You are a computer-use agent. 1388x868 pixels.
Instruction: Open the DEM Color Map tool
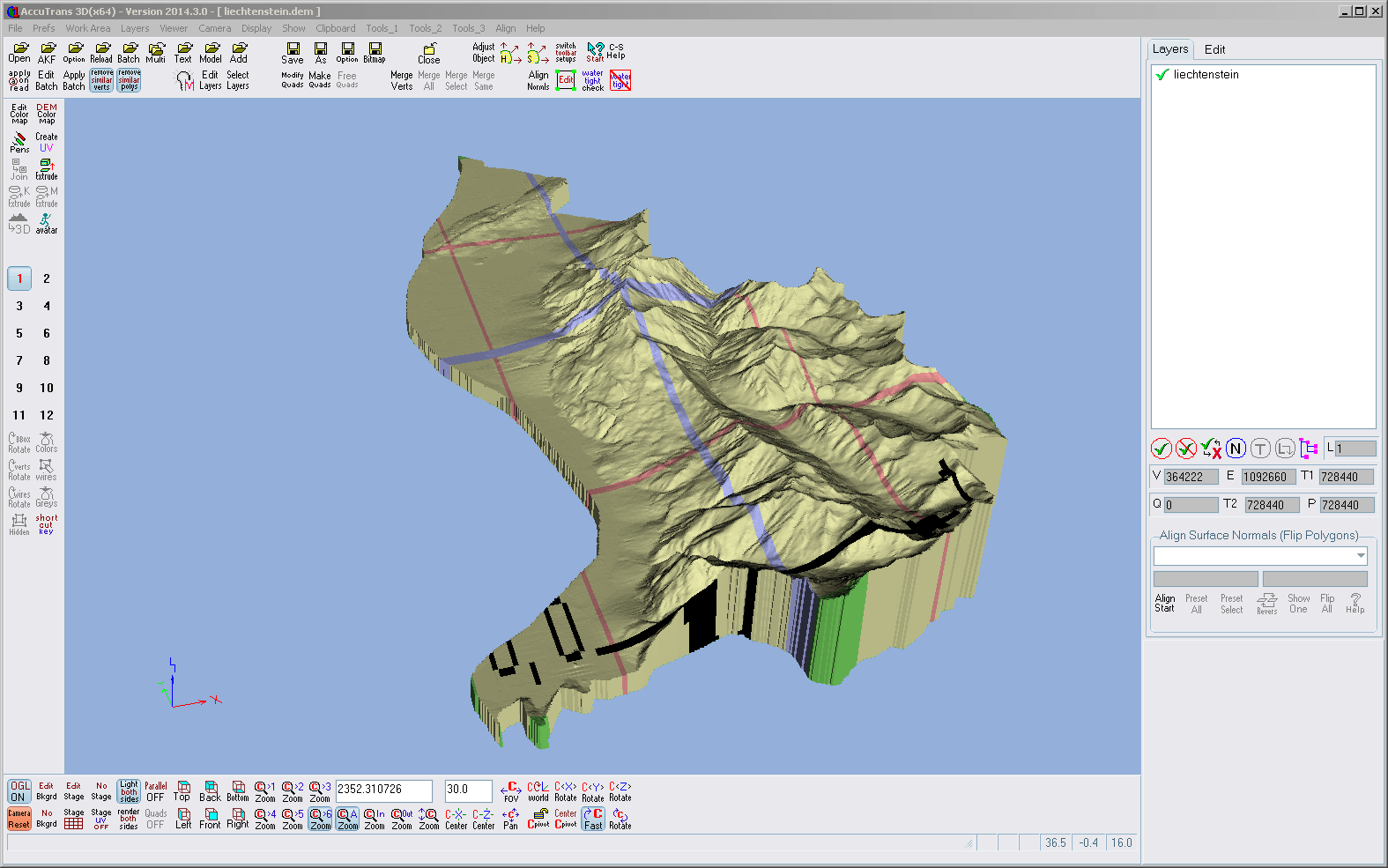click(x=47, y=114)
